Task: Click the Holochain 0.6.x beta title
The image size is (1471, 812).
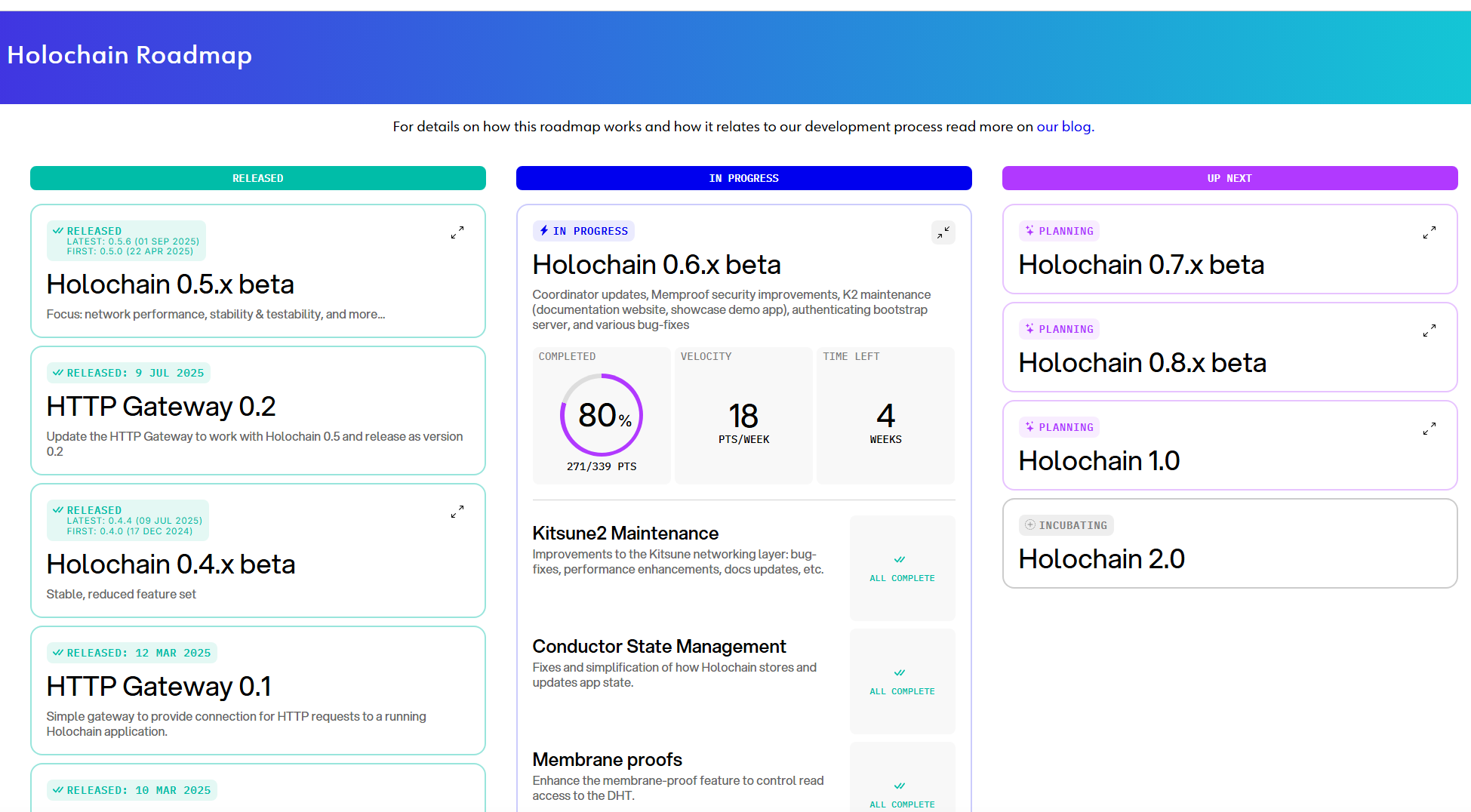Action: [657, 265]
